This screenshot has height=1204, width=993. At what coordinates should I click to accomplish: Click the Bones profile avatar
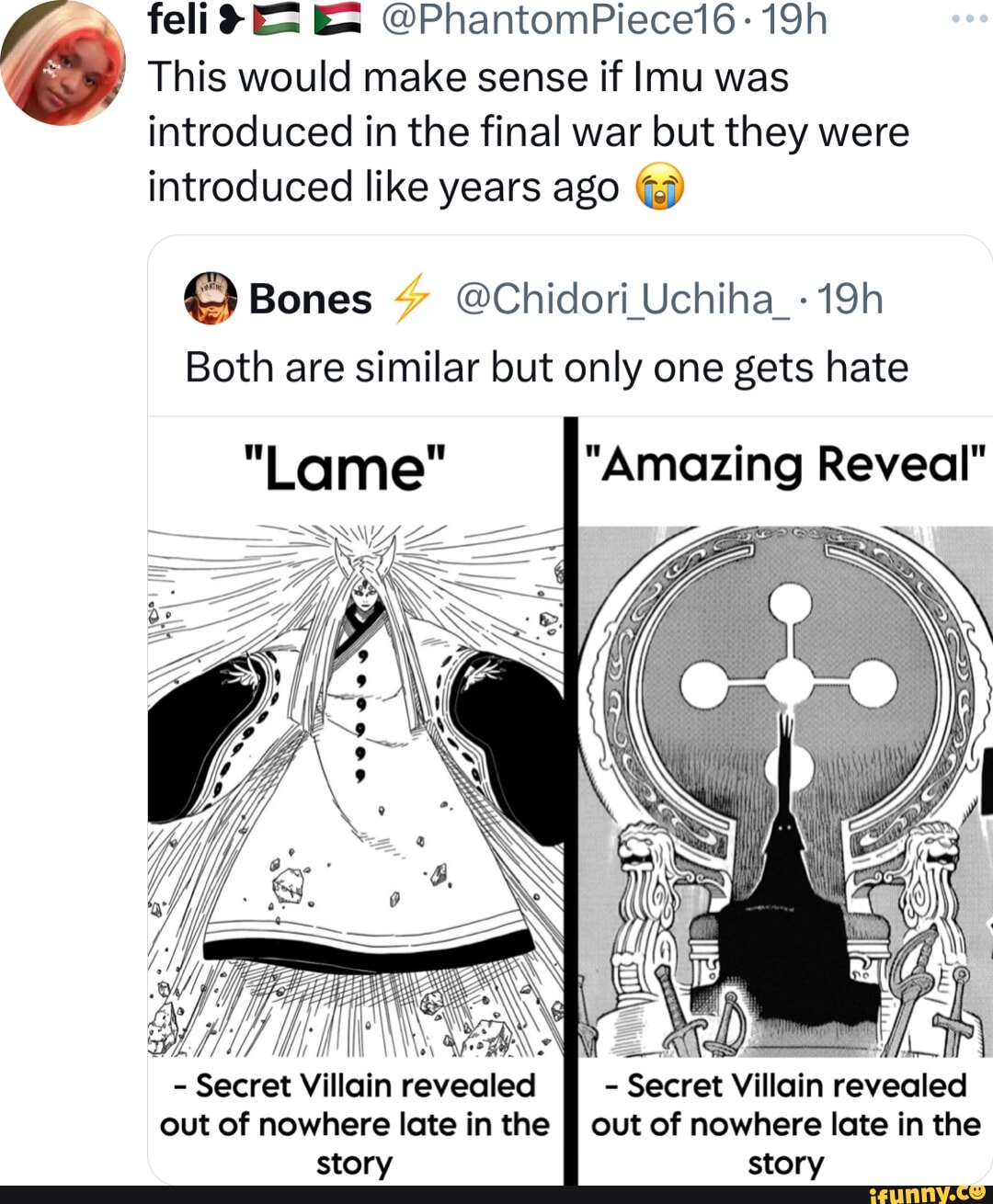pyautogui.click(x=211, y=299)
